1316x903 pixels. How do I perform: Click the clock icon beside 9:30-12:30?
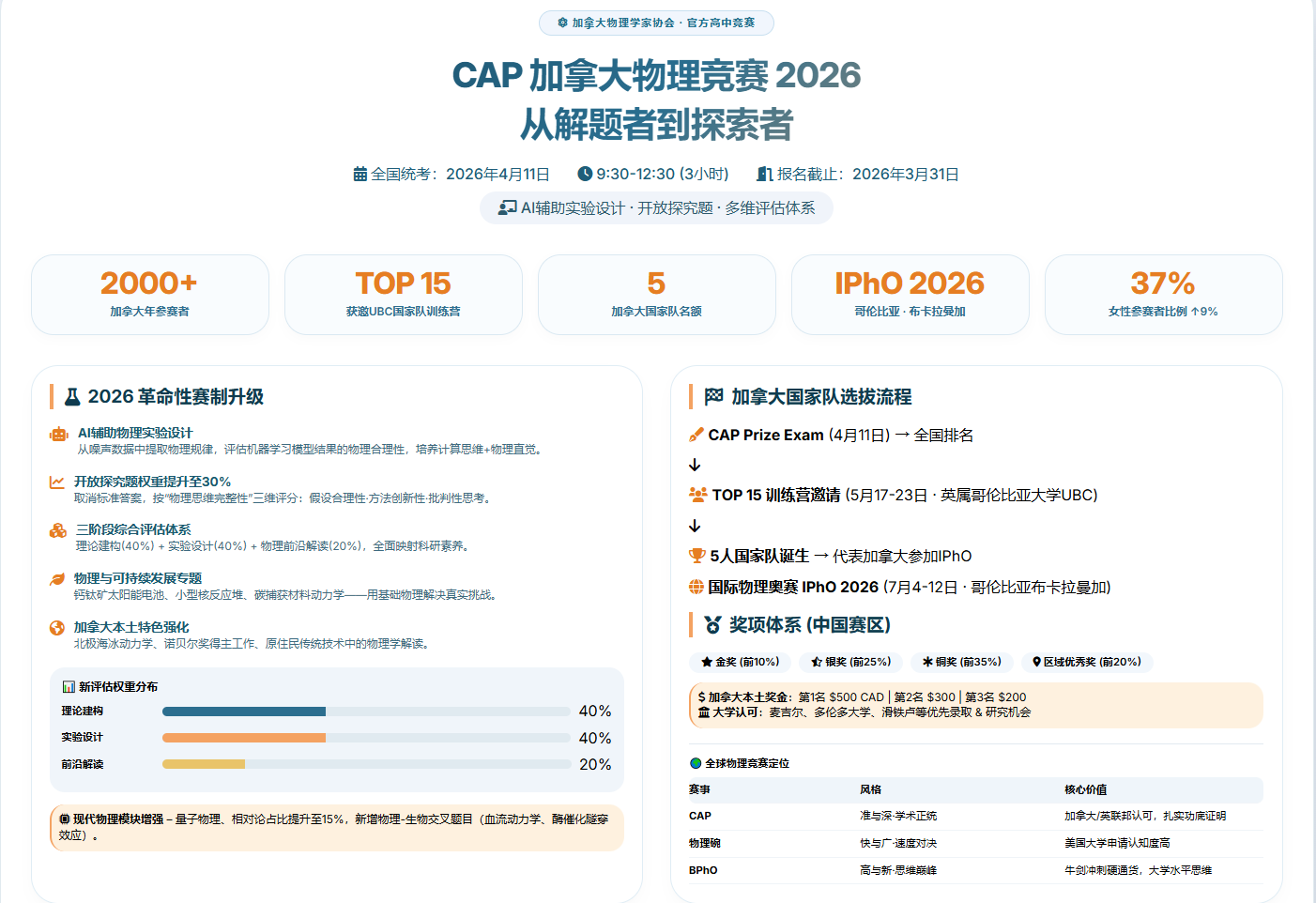click(x=585, y=175)
